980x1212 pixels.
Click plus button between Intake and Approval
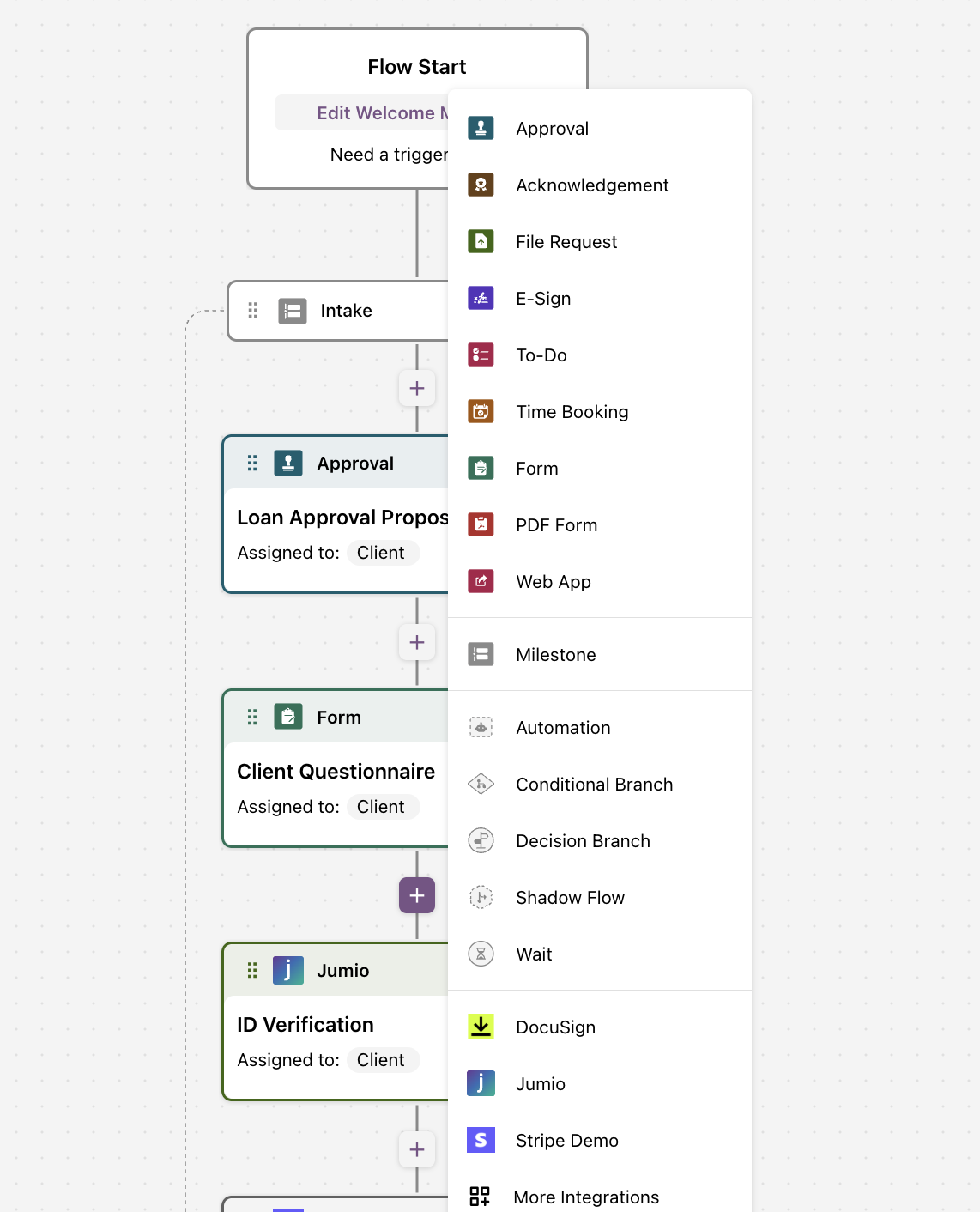pos(417,388)
